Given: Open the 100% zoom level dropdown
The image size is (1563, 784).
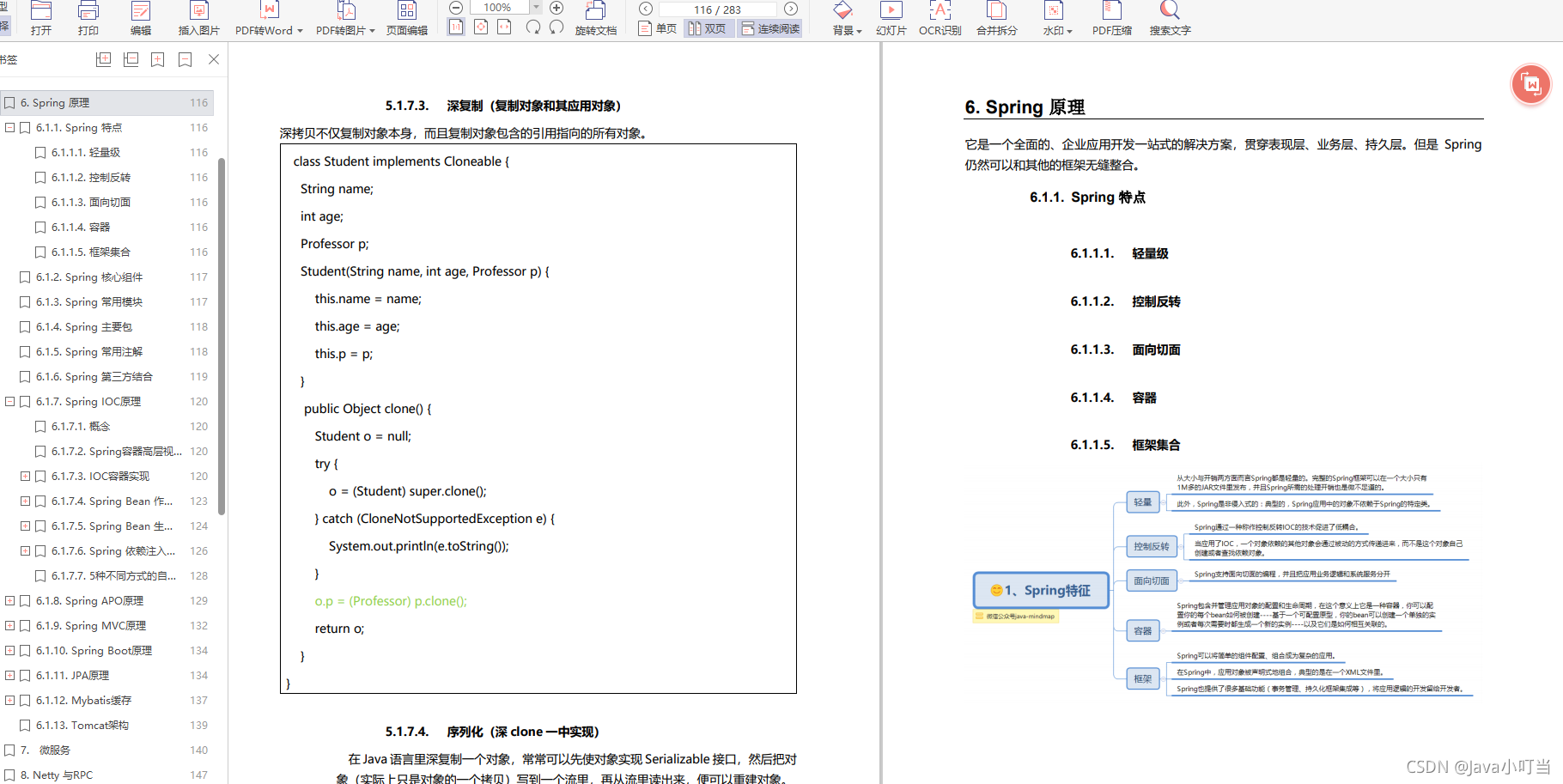Looking at the screenshot, I should click(x=537, y=8).
